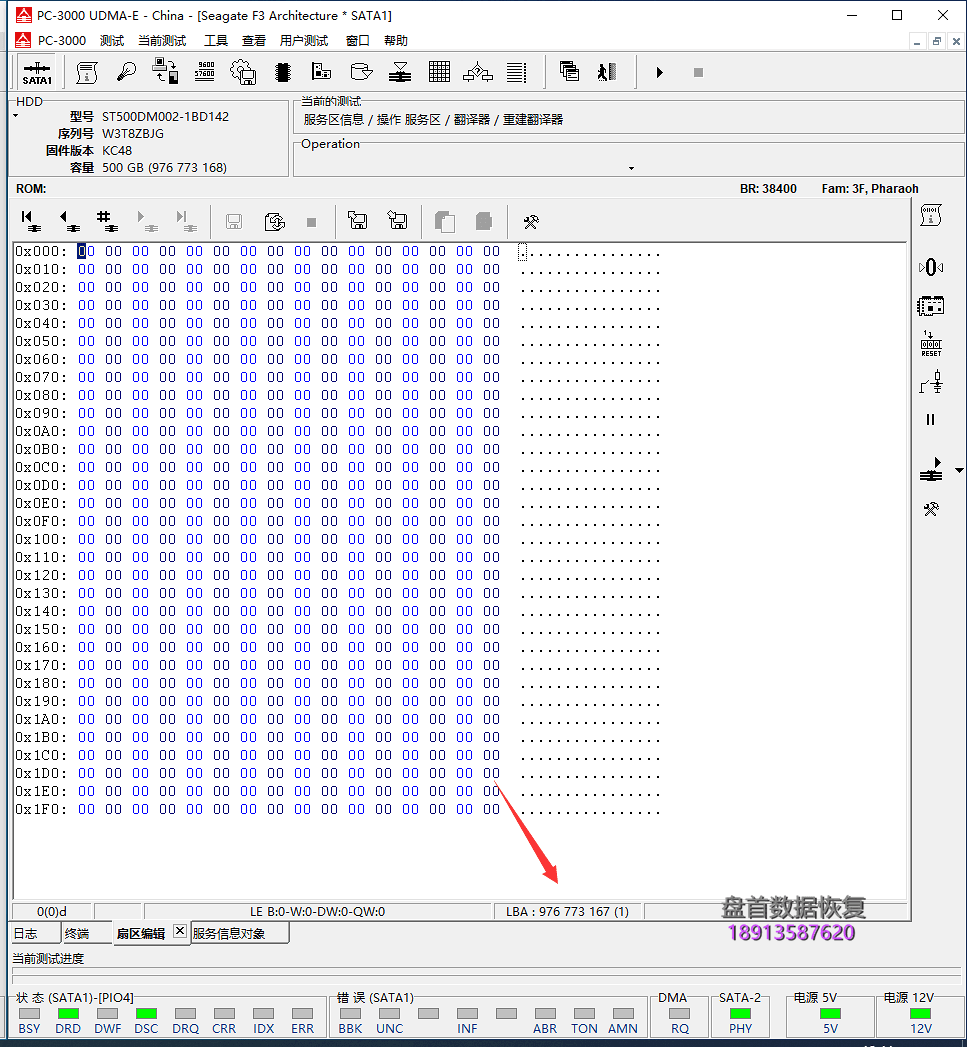Load sector from file icon
The height and width of the screenshot is (1047, 967).
click(x=397, y=220)
